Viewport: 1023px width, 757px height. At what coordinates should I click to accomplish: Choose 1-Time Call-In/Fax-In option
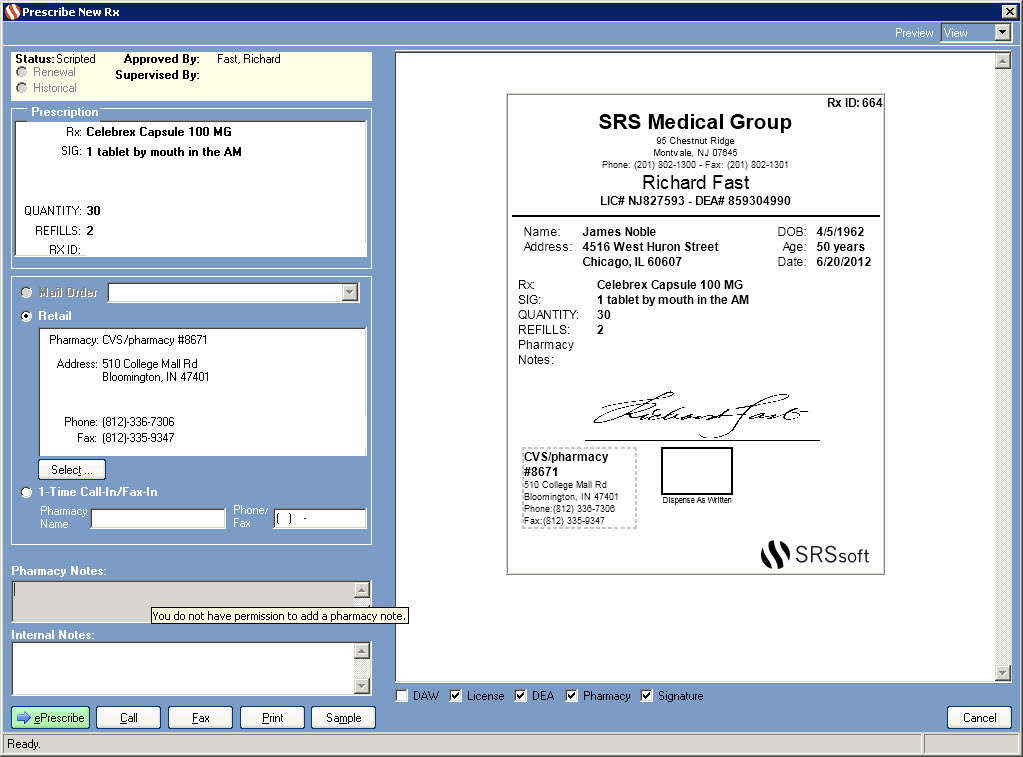pos(27,492)
